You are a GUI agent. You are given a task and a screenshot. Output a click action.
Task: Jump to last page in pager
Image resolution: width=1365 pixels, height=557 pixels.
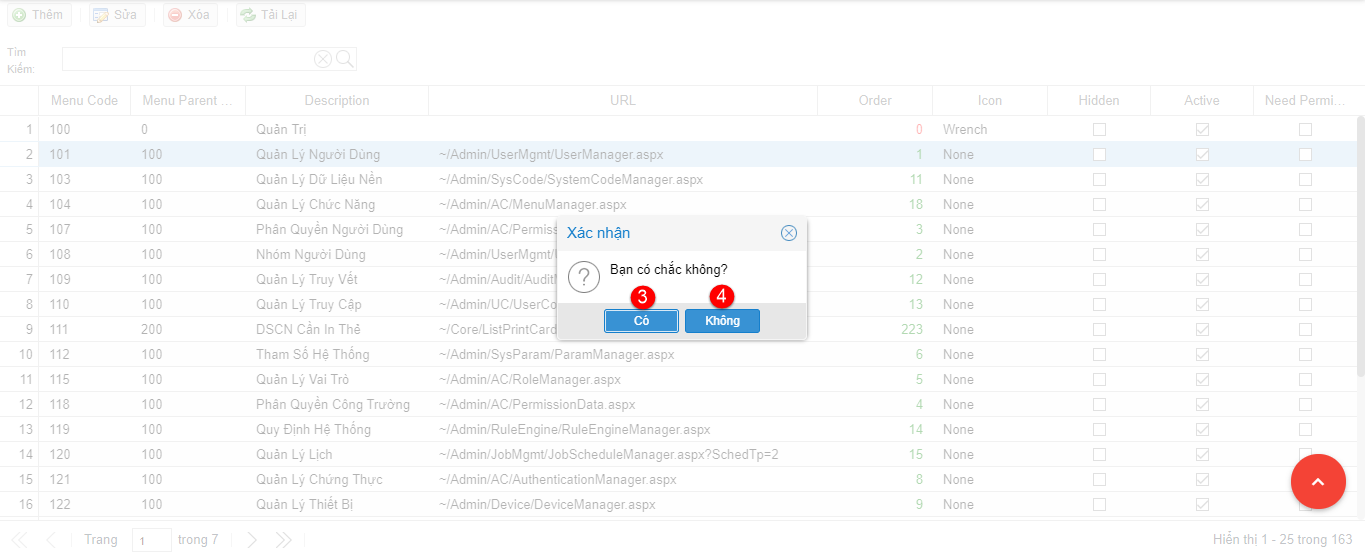click(284, 540)
